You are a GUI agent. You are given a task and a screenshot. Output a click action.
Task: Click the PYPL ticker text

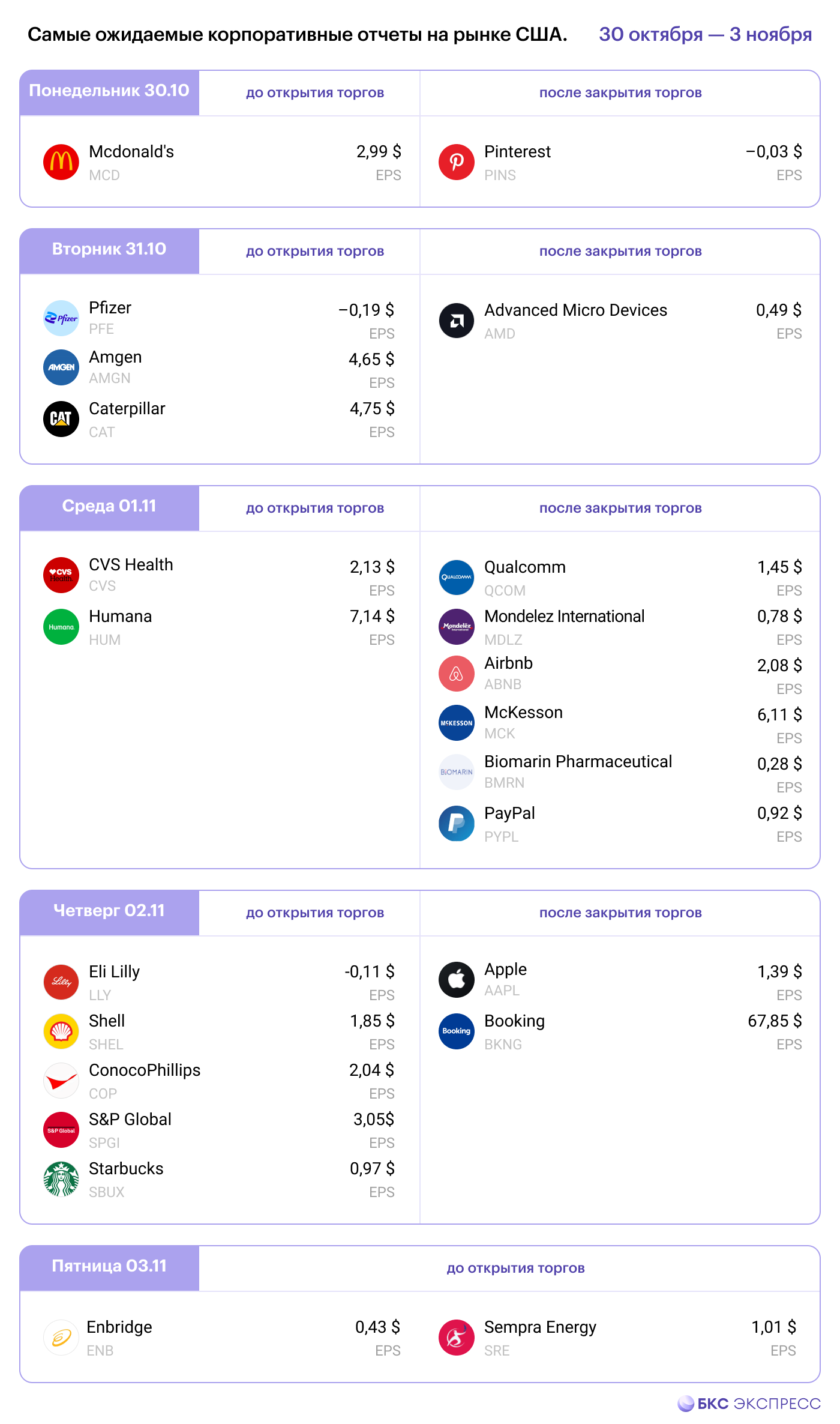click(501, 837)
